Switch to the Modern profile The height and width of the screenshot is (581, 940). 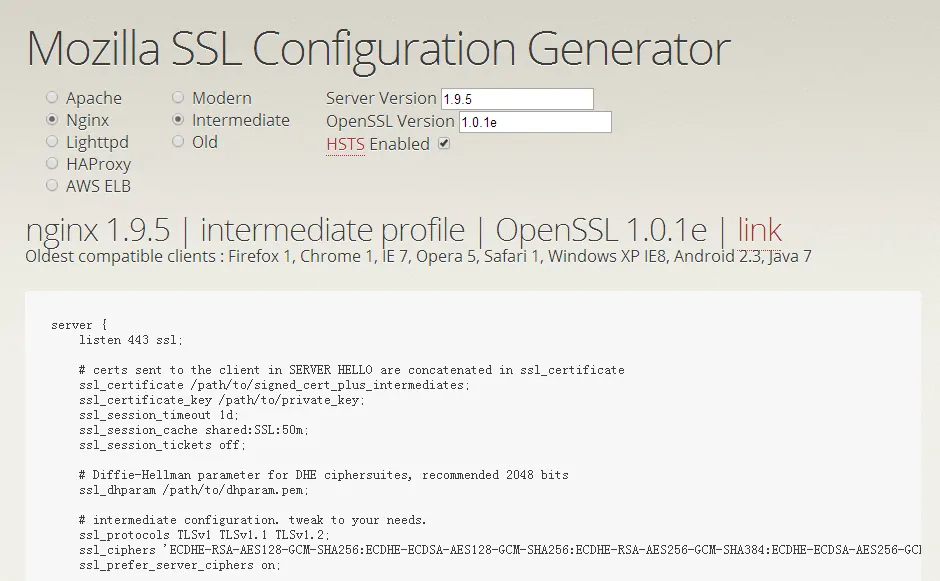(178, 97)
